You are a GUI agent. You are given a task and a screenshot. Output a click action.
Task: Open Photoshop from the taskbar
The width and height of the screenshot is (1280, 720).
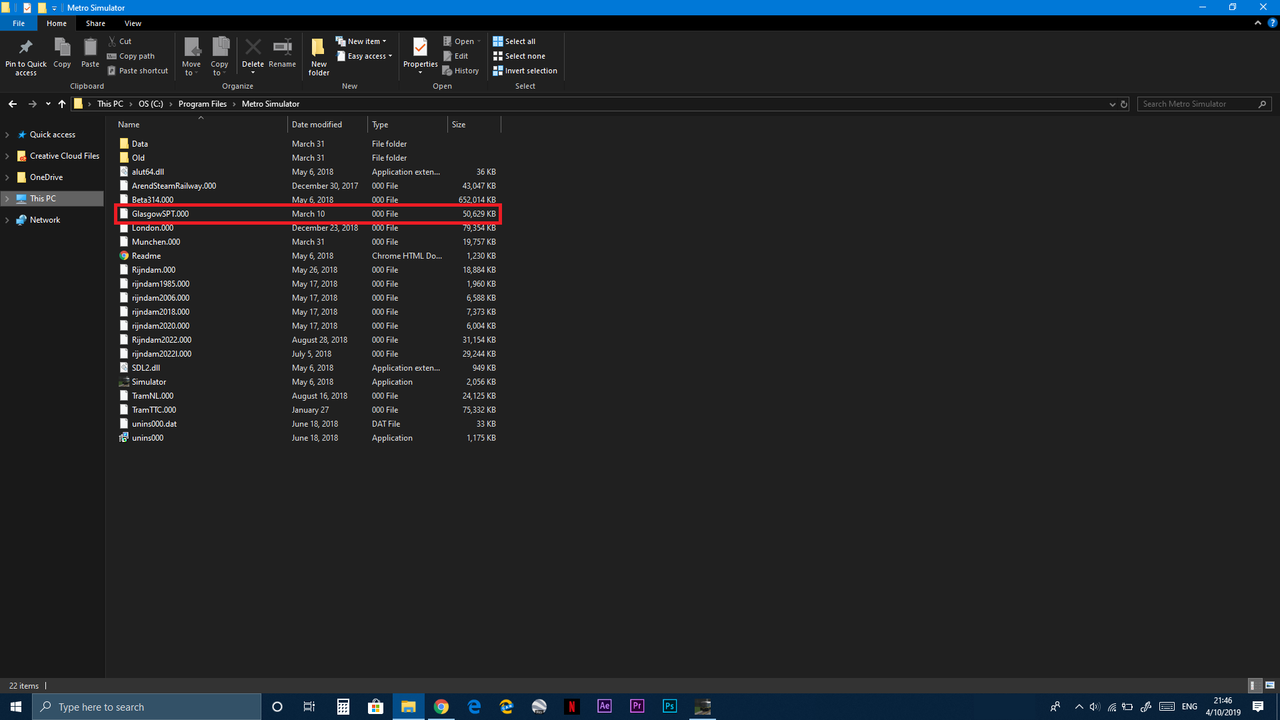tap(670, 706)
